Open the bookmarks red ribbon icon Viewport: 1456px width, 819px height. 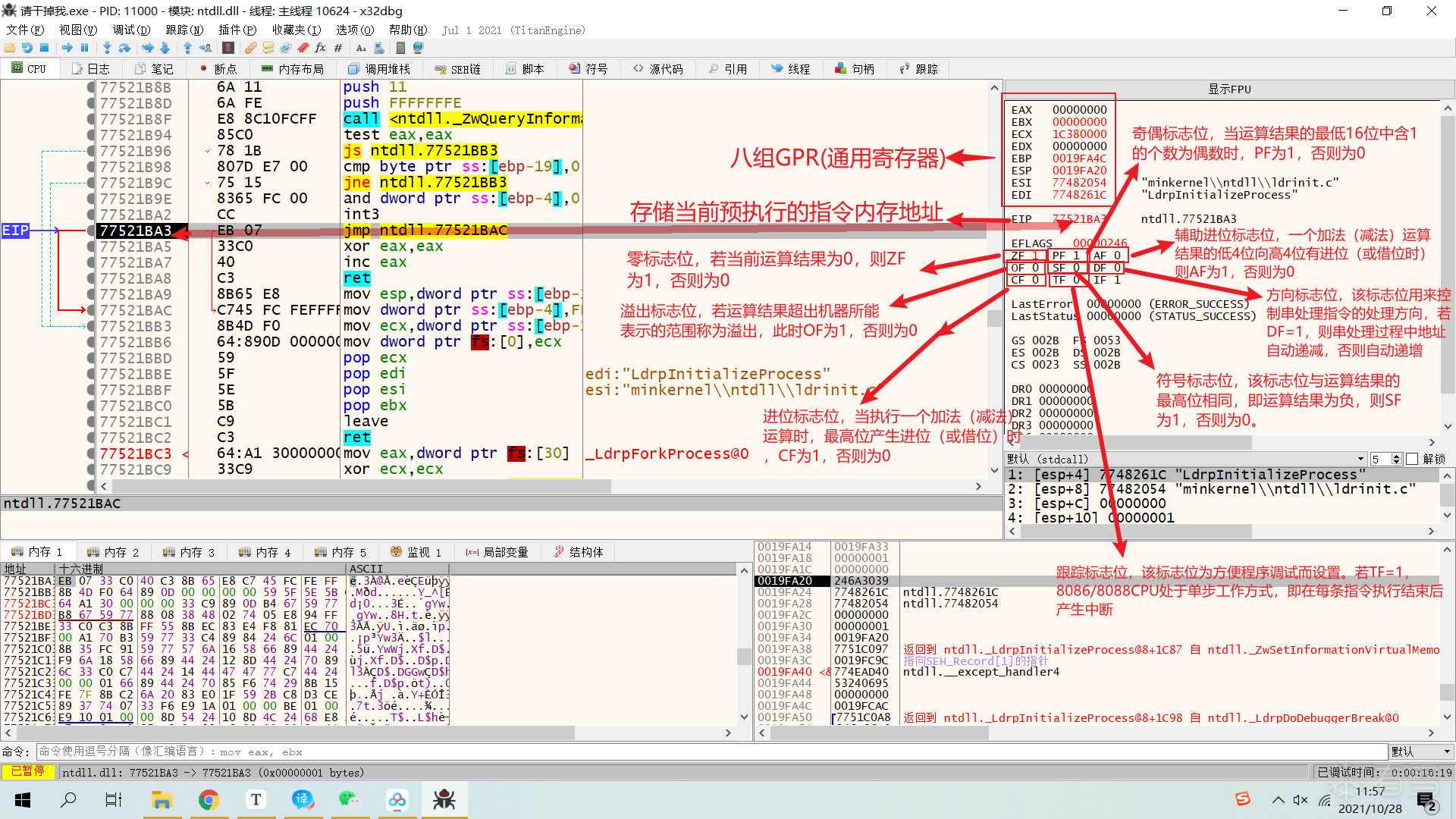point(303,48)
